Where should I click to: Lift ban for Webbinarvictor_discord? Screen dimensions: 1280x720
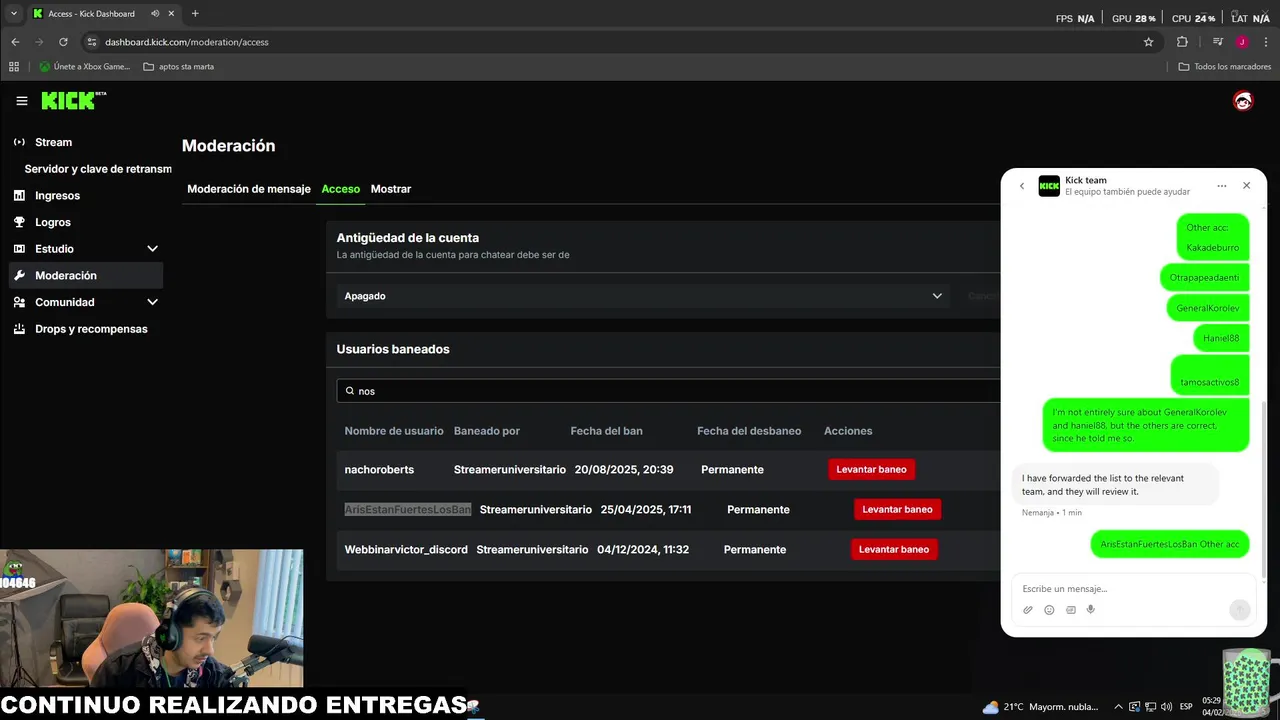[x=894, y=549]
